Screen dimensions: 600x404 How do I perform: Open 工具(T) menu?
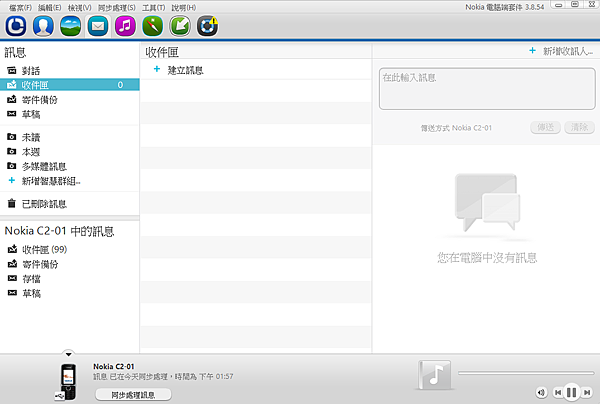(153, 7)
